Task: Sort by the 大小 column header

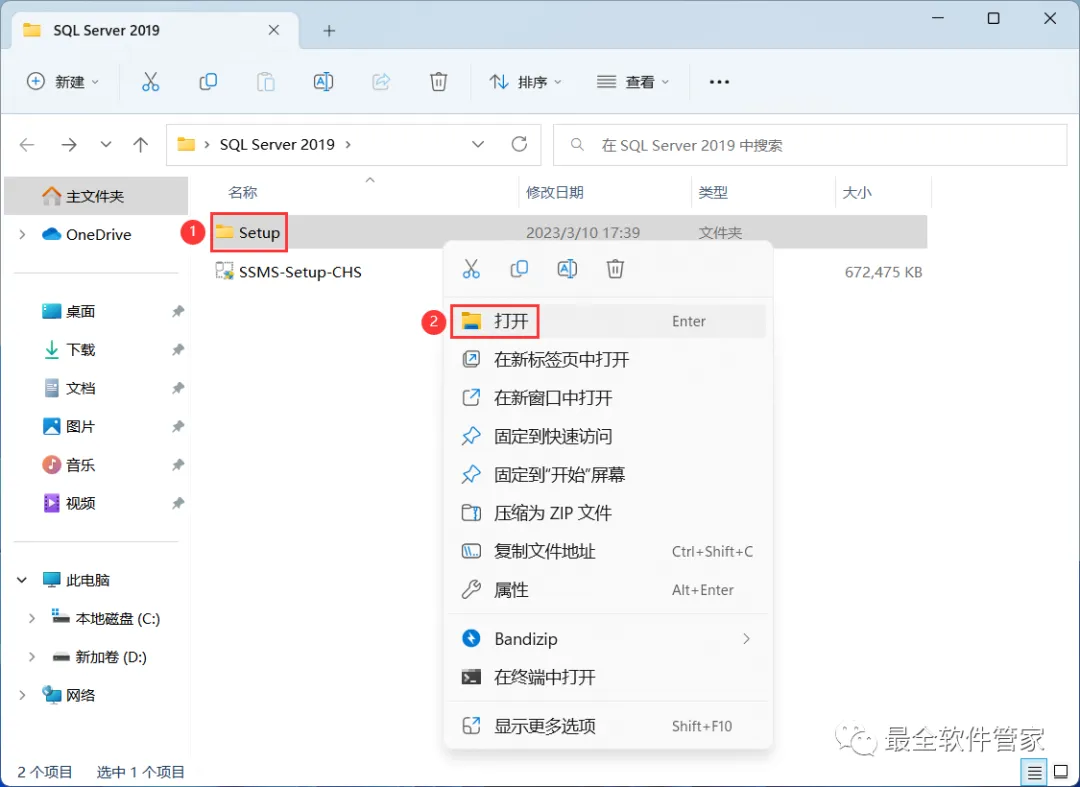Action: 857,193
